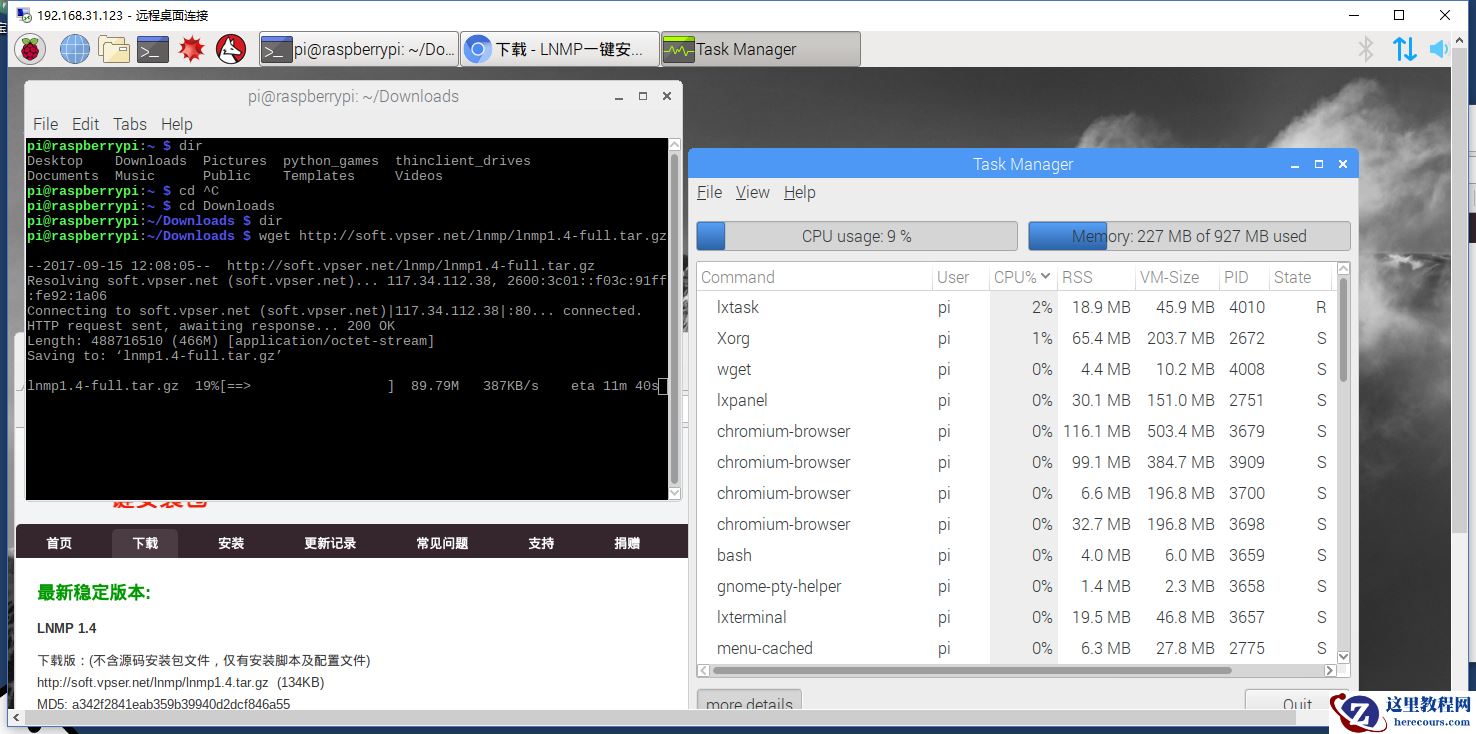Click the process list scroll-right arrow
The image size is (1476, 734).
pyautogui.click(x=1329, y=671)
